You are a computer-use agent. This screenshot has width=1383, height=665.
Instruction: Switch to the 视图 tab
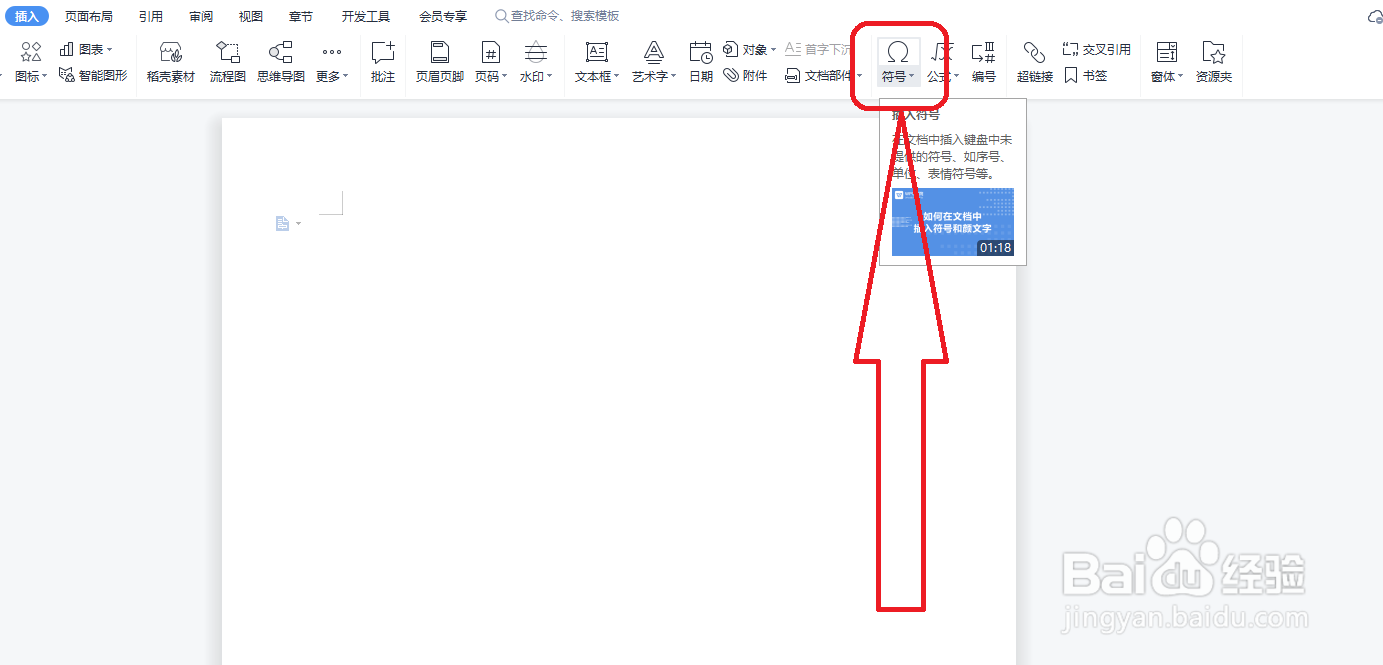click(251, 16)
